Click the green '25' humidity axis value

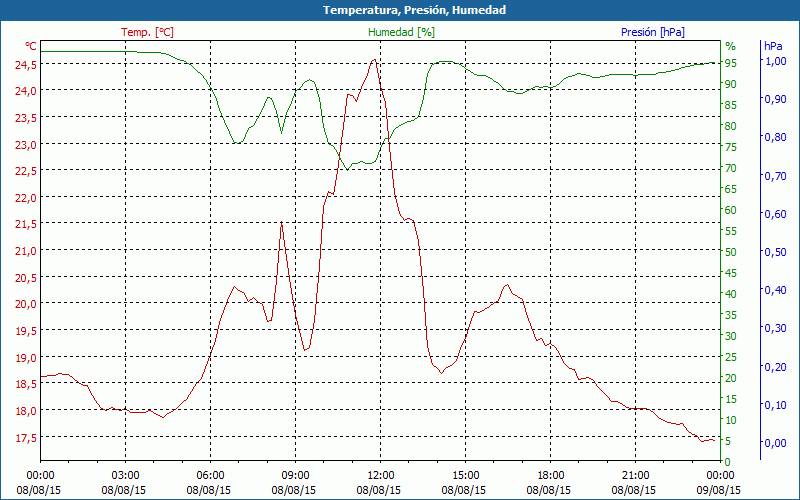pyautogui.click(x=731, y=357)
